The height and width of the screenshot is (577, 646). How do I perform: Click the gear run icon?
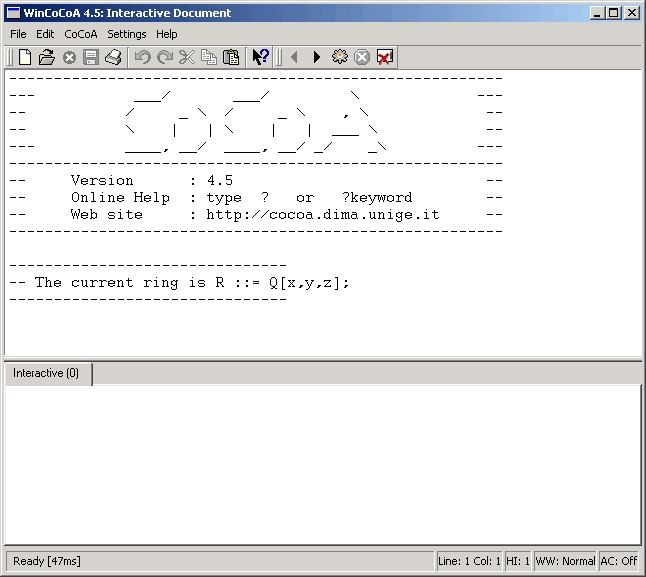(x=339, y=57)
